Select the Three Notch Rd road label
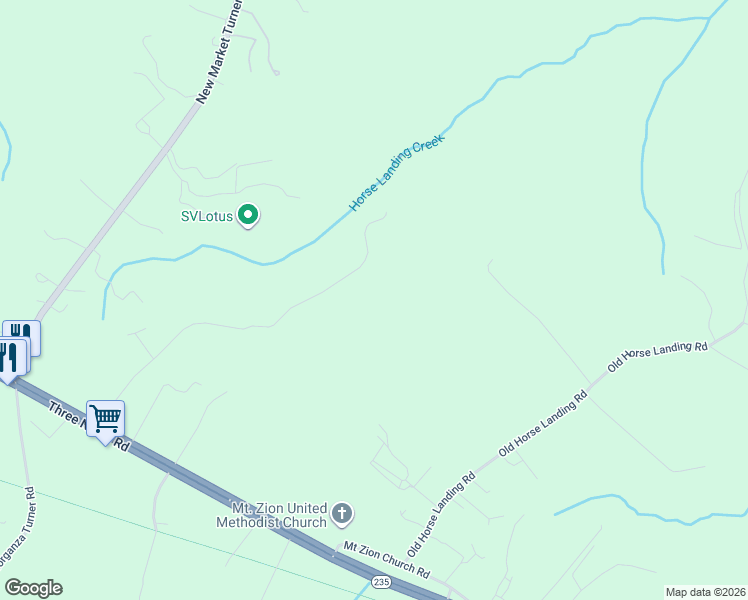 point(89,426)
